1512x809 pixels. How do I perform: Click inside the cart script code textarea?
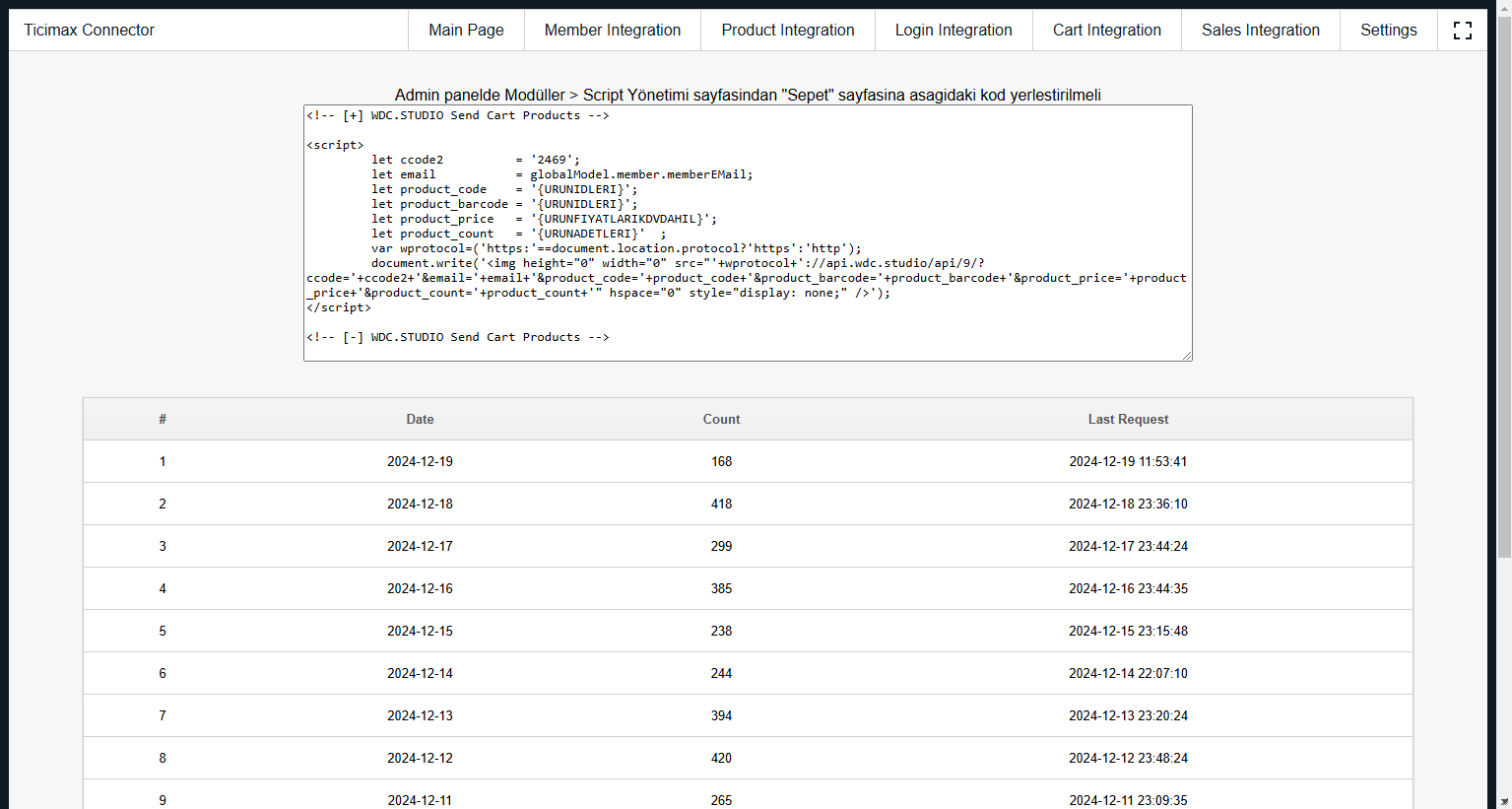[748, 233]
